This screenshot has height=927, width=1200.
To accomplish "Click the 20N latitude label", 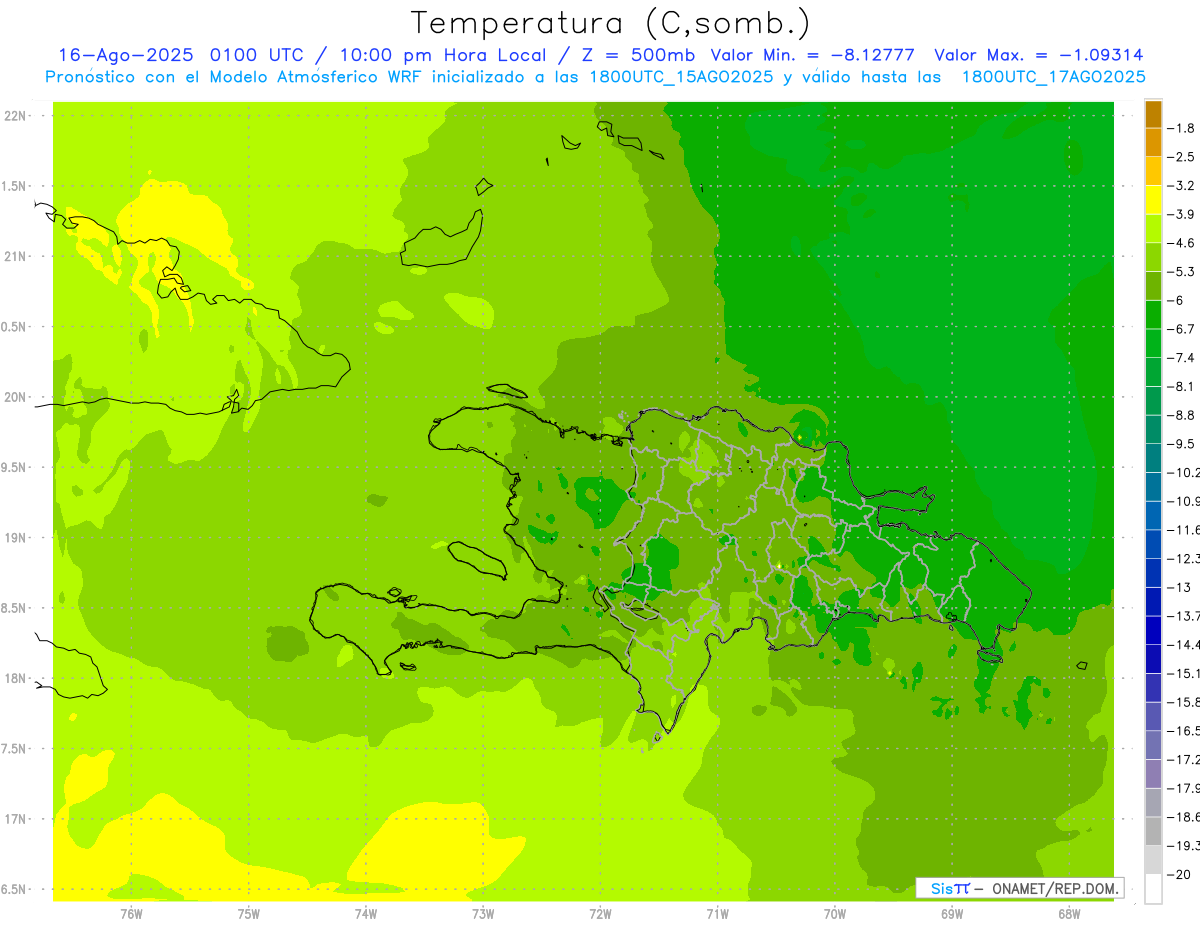I will tap(15, 397).
